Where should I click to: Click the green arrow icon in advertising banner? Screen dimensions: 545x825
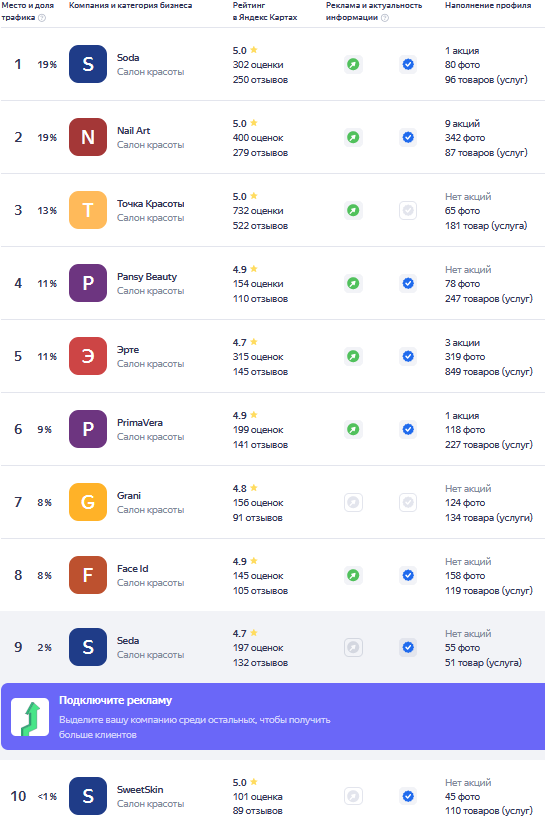[x=30, y=717]
